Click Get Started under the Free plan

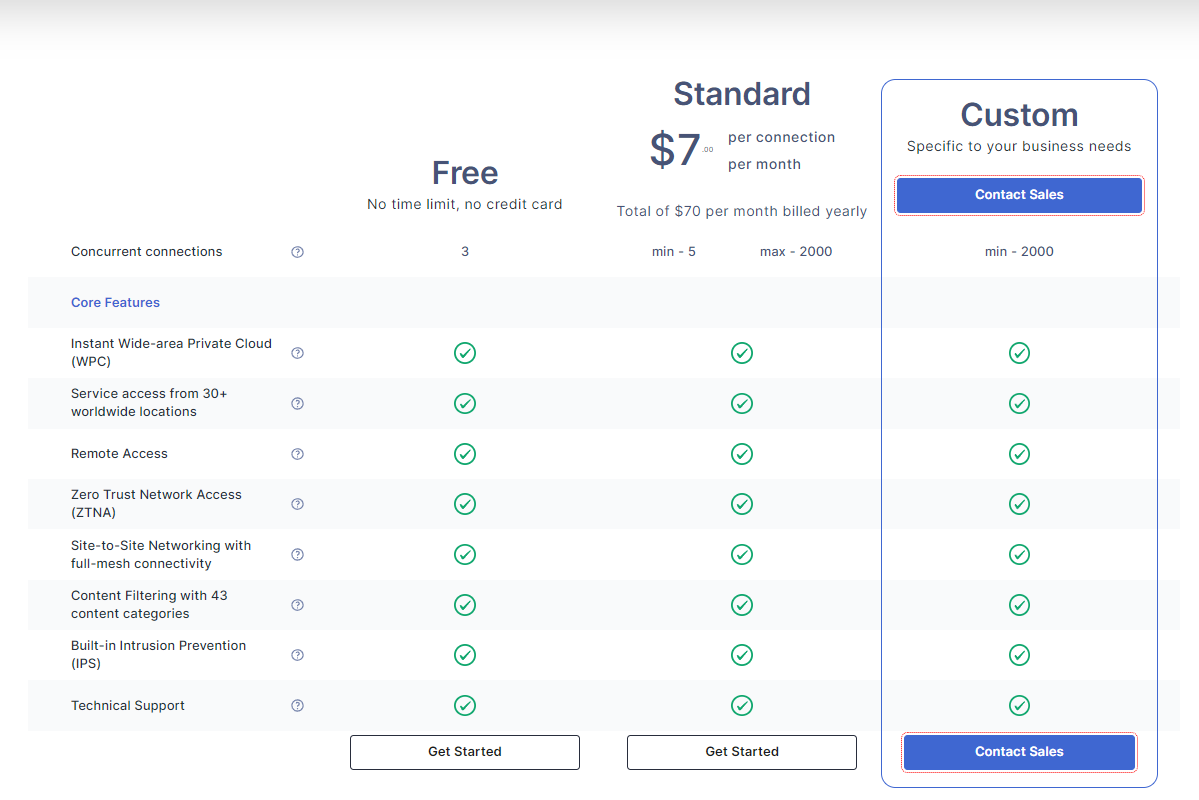(x=465, y=752)
